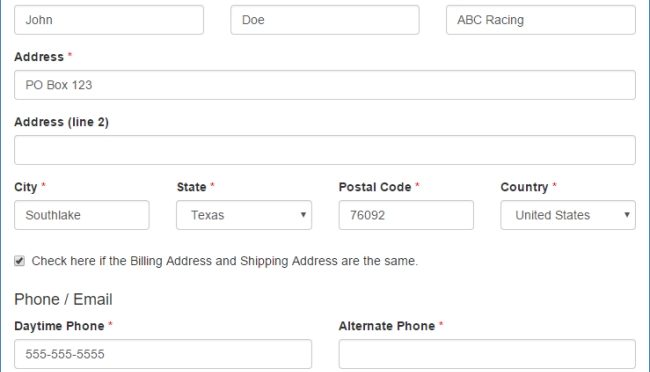Image resolution: width=650 pixels, height=372 pixels.
Task: Focus the first name field showing John
Action: click(109, 20)
